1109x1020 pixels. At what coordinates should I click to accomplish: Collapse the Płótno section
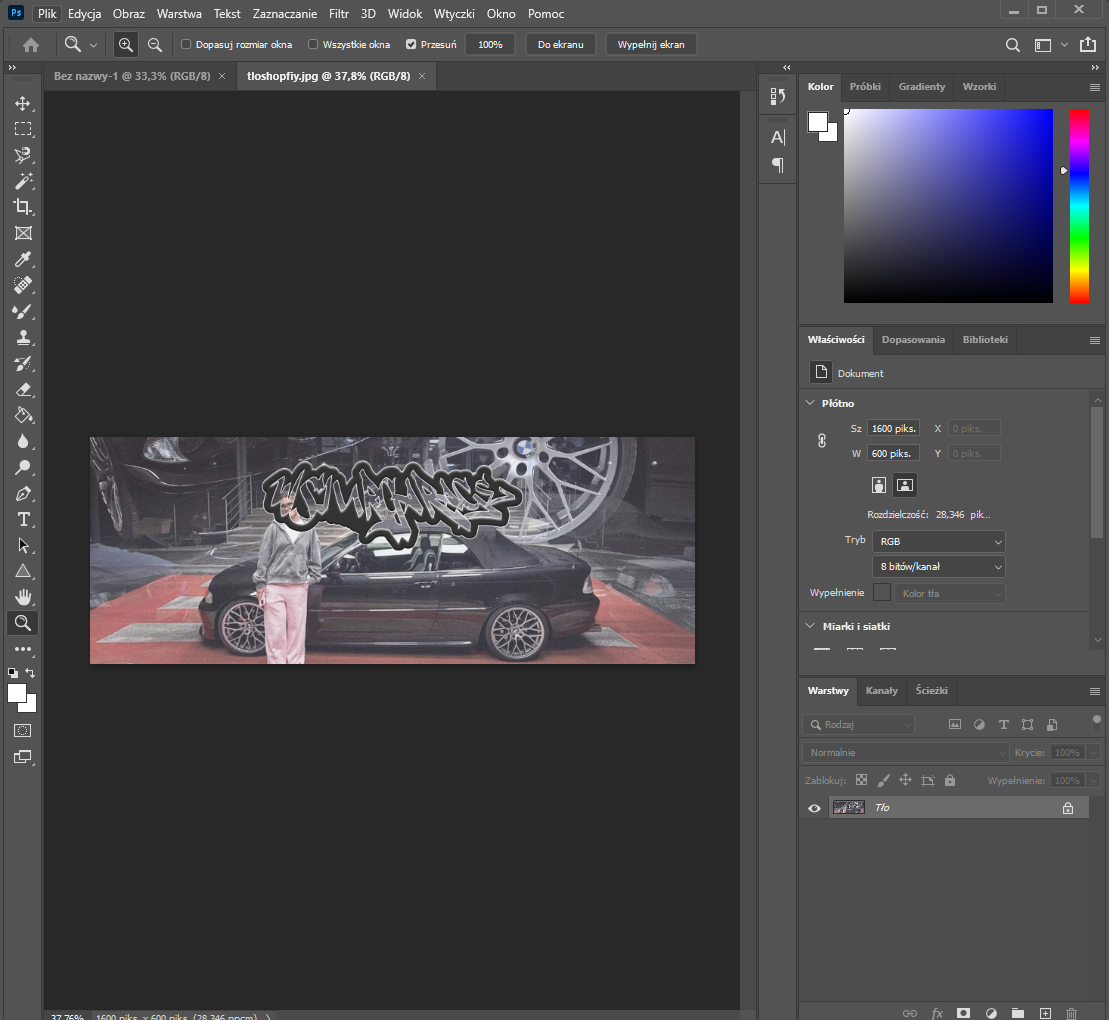tap(811, 403)
